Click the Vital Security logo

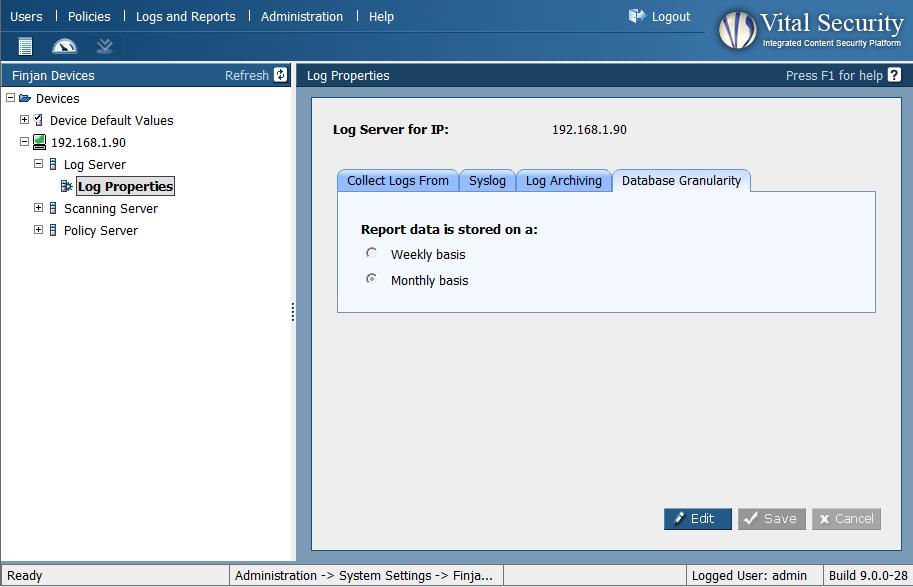pos(738,29)
